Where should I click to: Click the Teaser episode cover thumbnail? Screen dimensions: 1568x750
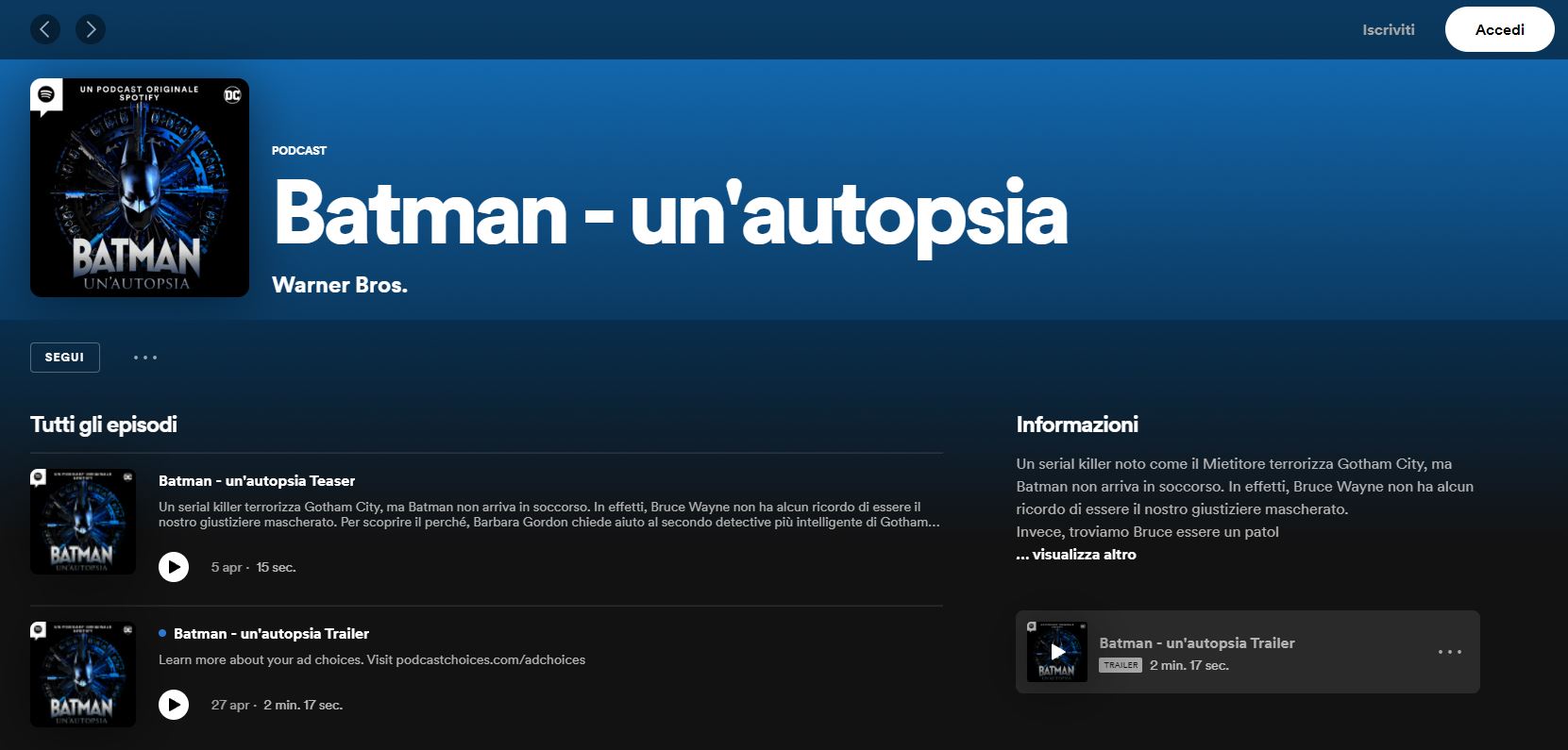83,522
